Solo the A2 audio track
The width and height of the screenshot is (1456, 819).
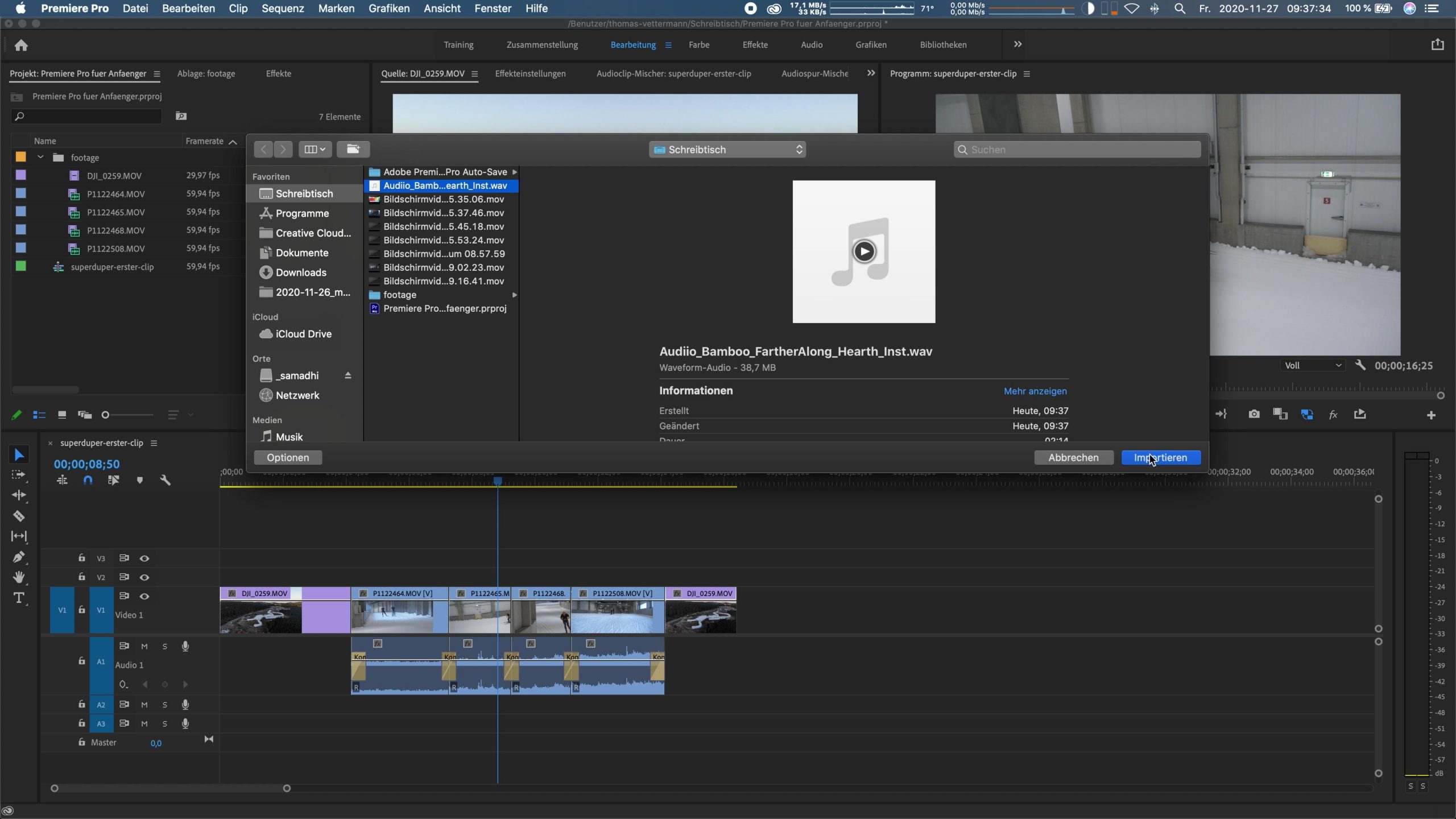coord(165,705)
